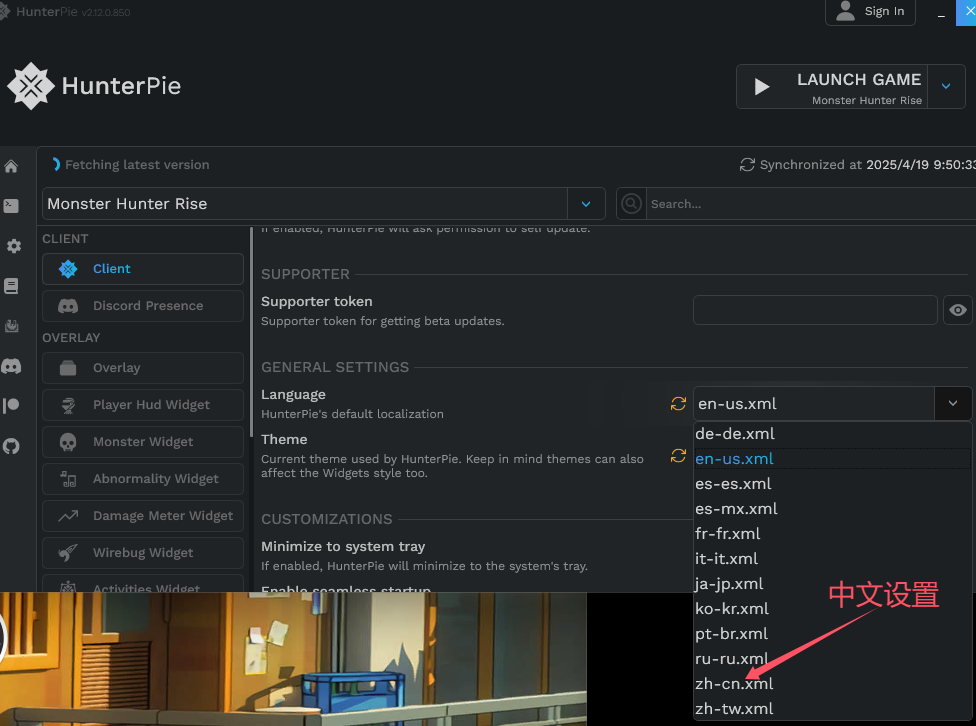Select de-de.xml language
This screenshot has width=976, height=726.
(832, 434)
